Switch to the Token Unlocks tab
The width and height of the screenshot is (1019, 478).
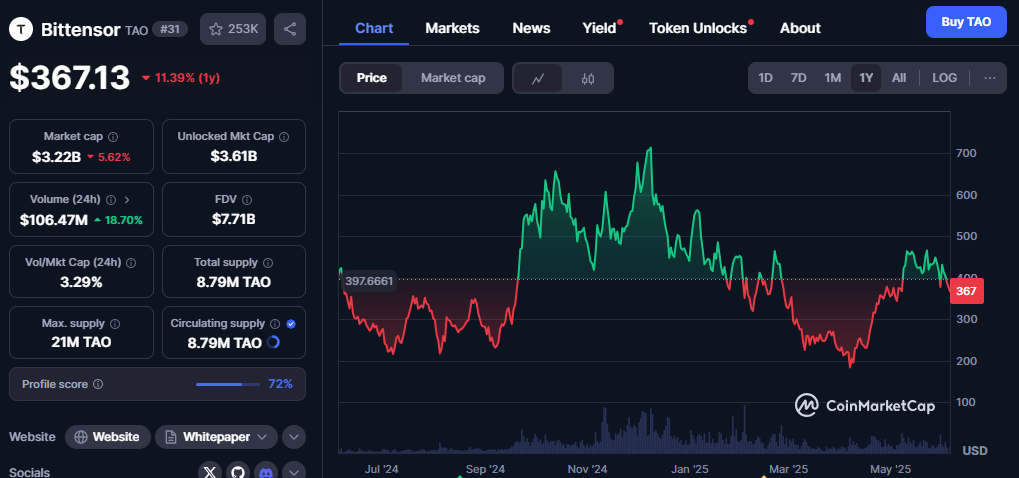click(x=699, y=29)
